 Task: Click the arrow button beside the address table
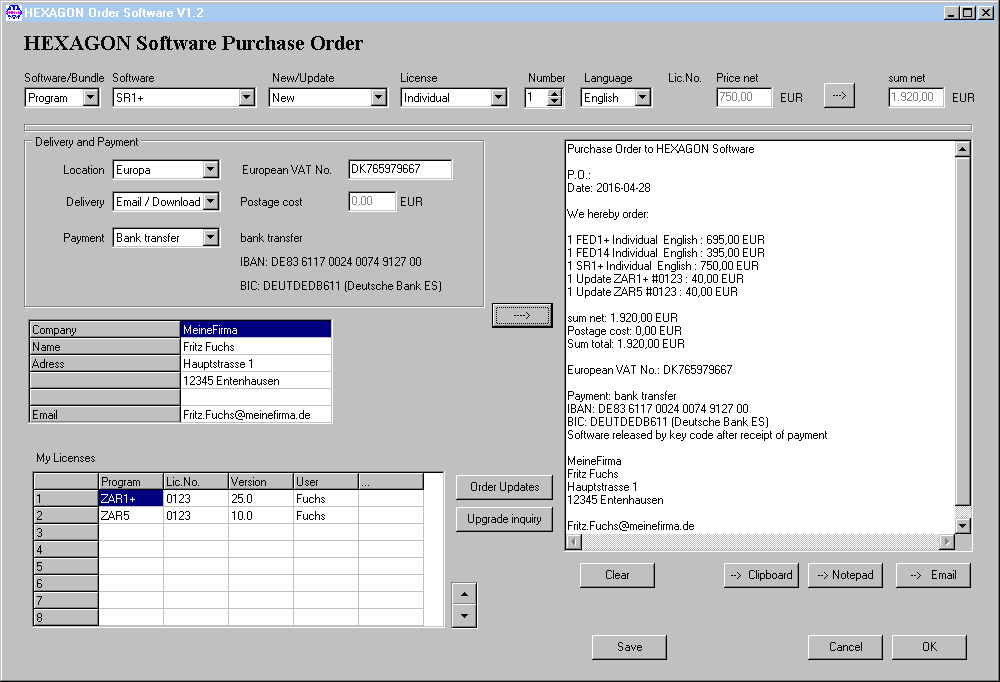click(x=521, y=315)
